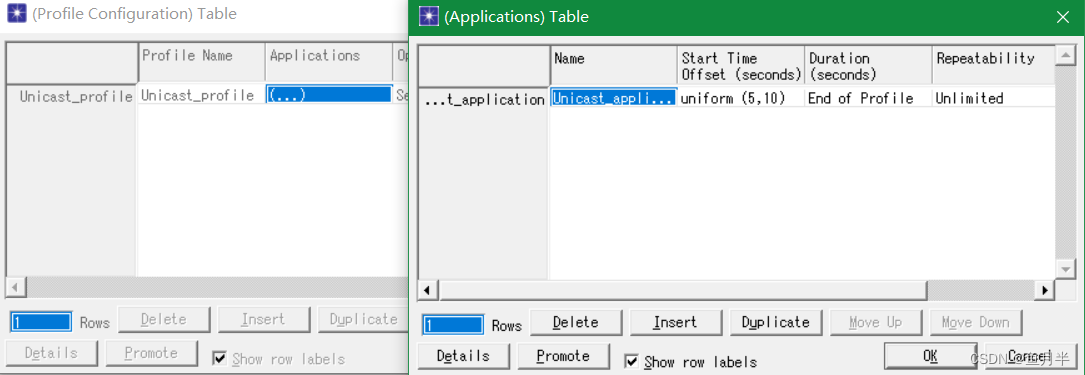
Task: Open the (...) Applications cell
Action: point(329,95)
